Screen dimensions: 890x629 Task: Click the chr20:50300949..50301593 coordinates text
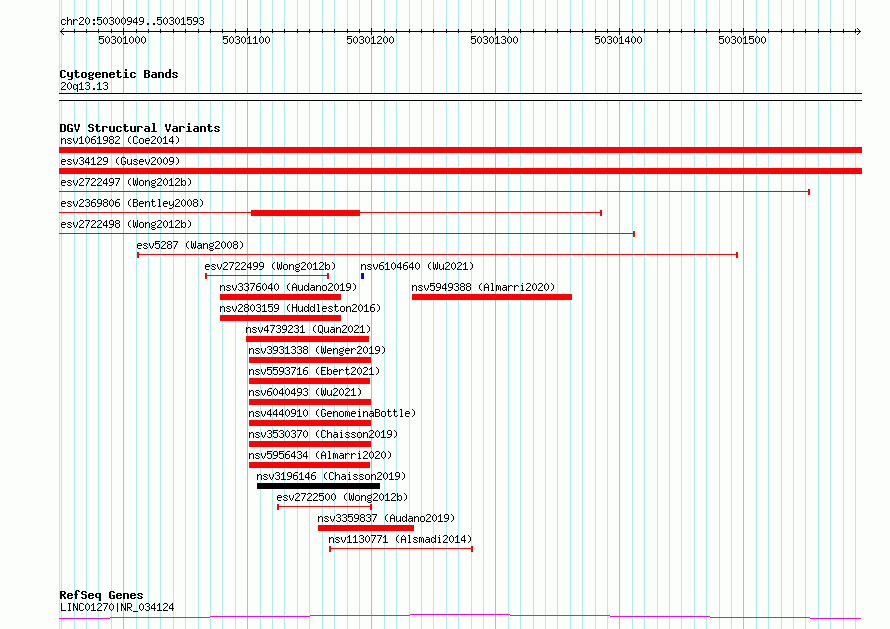pos(132,22)
